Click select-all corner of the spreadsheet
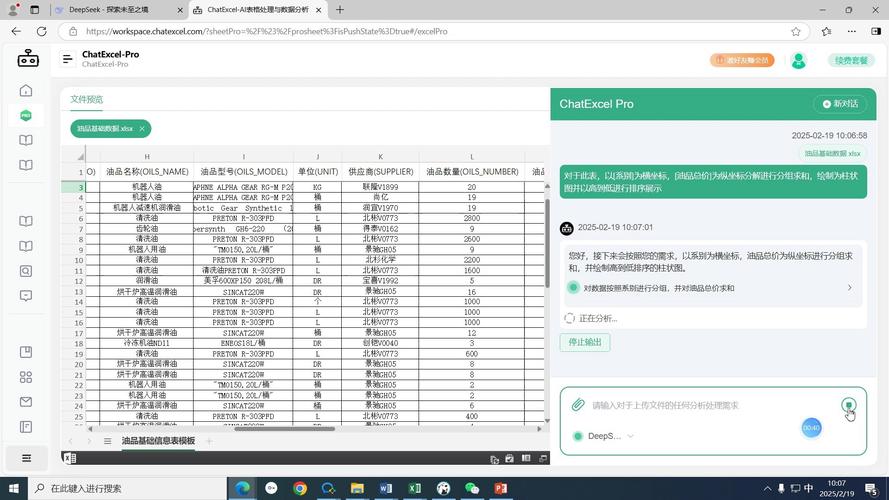Image resolution: width=889 pixels, height=500 pixels. pyautogui.click(x=79, y=156)
